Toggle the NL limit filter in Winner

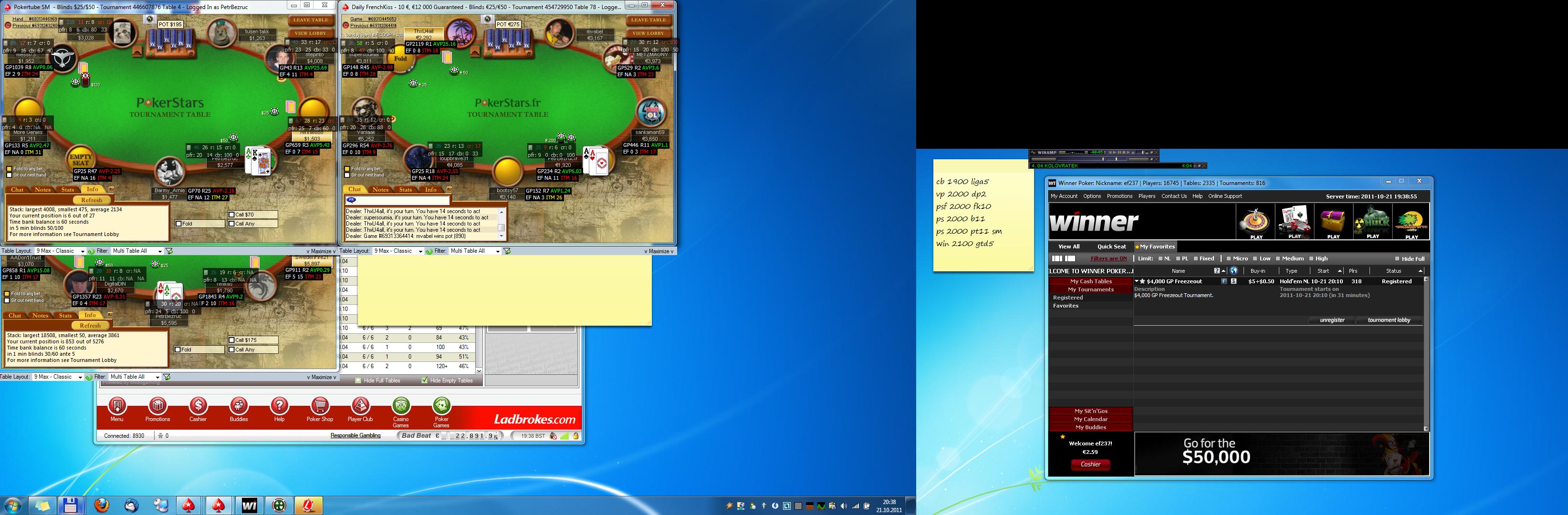1160,258
